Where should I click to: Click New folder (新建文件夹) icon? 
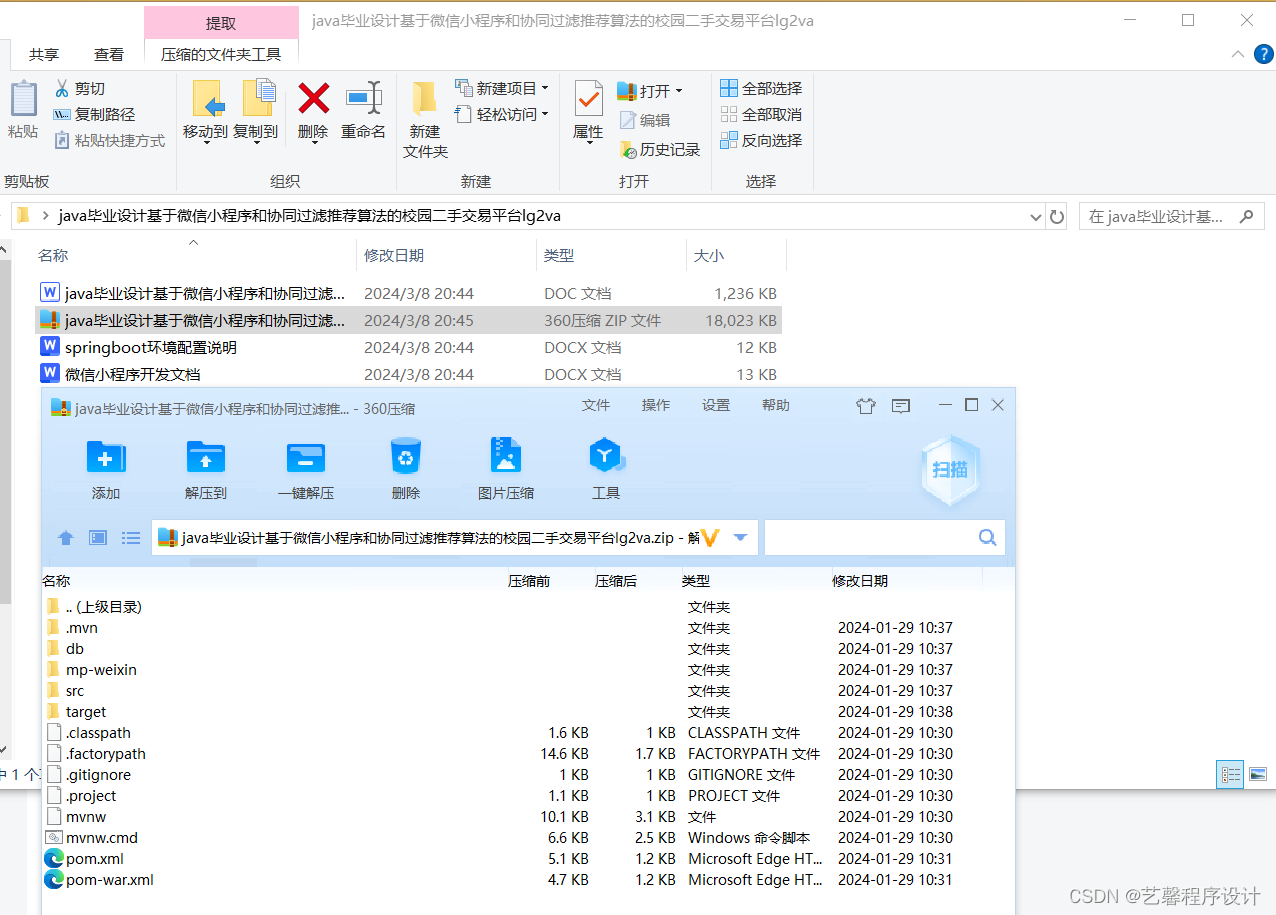coord(425,98)
